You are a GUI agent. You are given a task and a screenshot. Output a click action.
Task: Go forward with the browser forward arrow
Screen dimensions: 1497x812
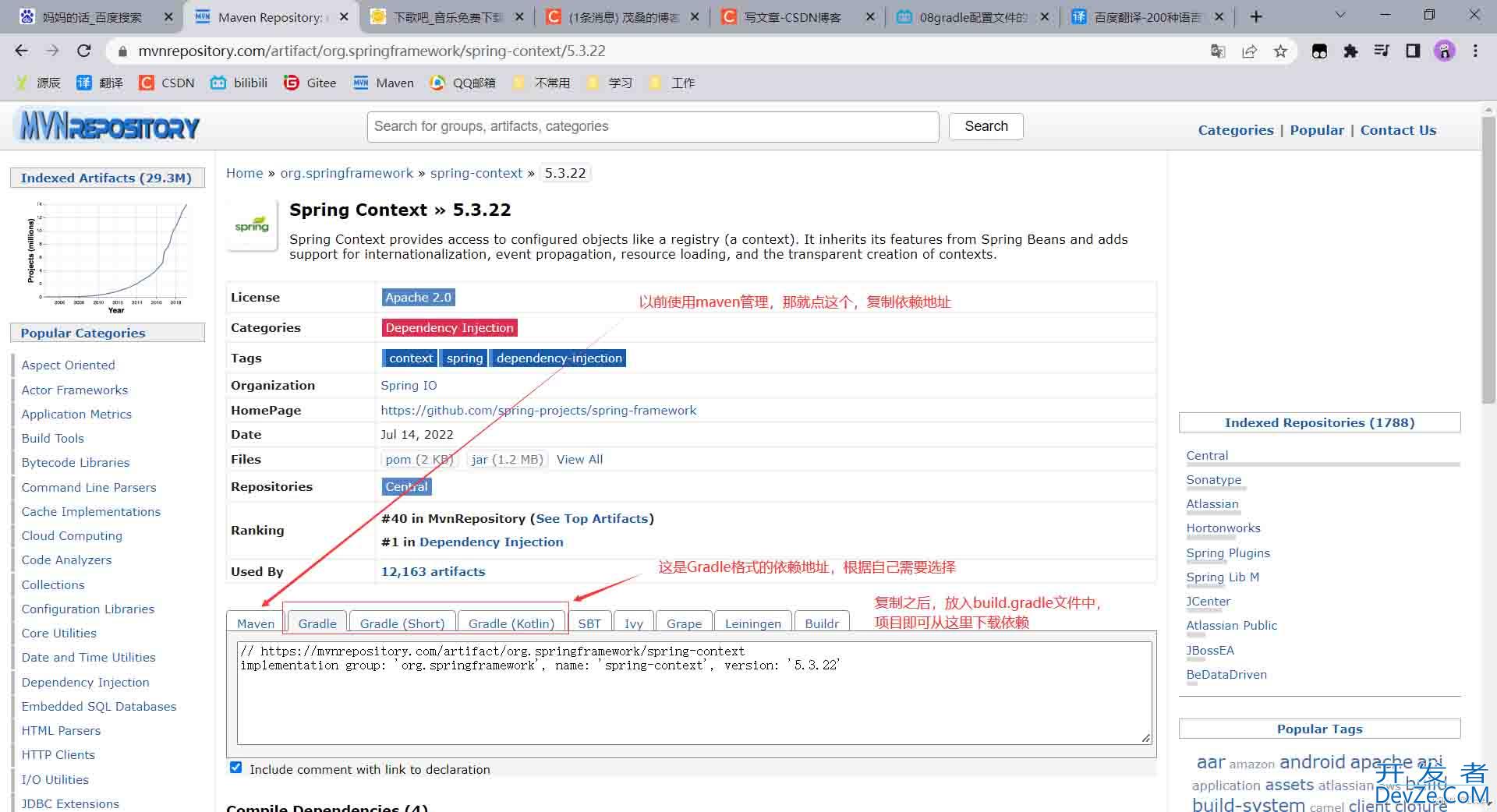coord(52,51)
